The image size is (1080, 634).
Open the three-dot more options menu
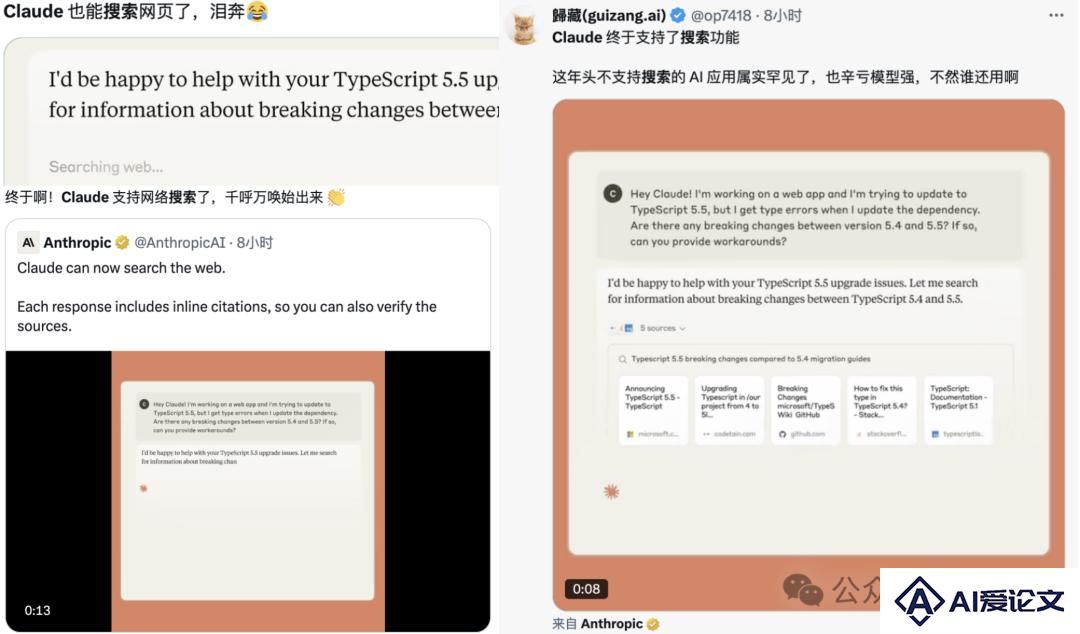click(x=1056, y=15)
